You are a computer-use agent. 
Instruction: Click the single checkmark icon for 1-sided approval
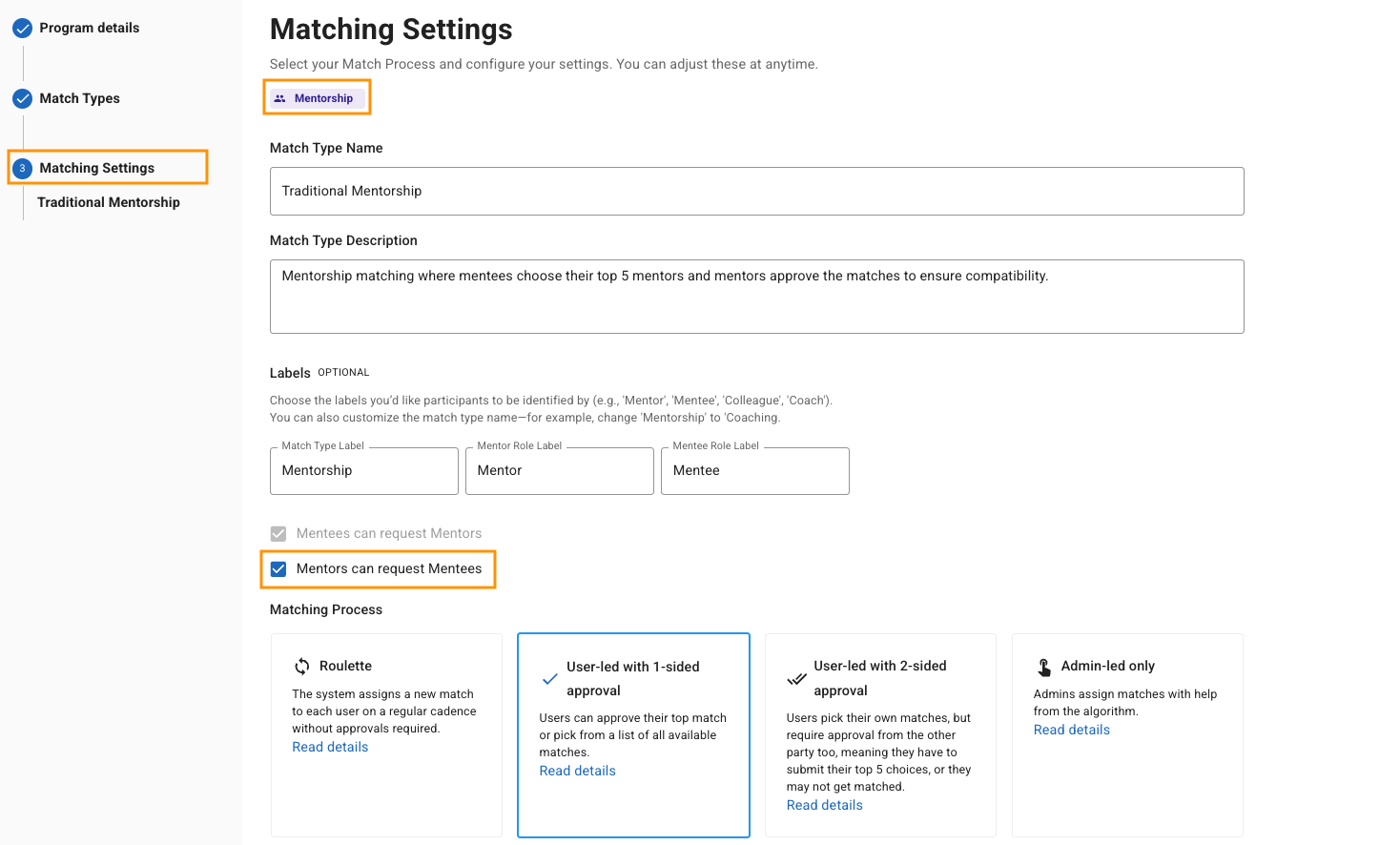[549, 679]
